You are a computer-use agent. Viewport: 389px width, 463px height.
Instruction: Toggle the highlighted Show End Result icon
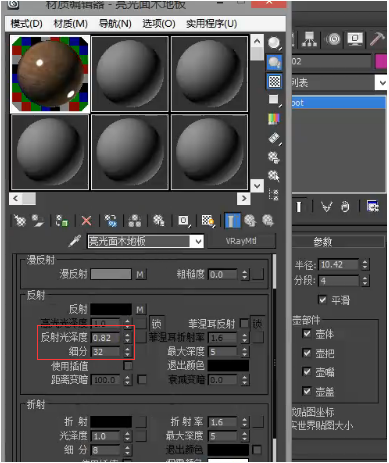pos(232,221)
